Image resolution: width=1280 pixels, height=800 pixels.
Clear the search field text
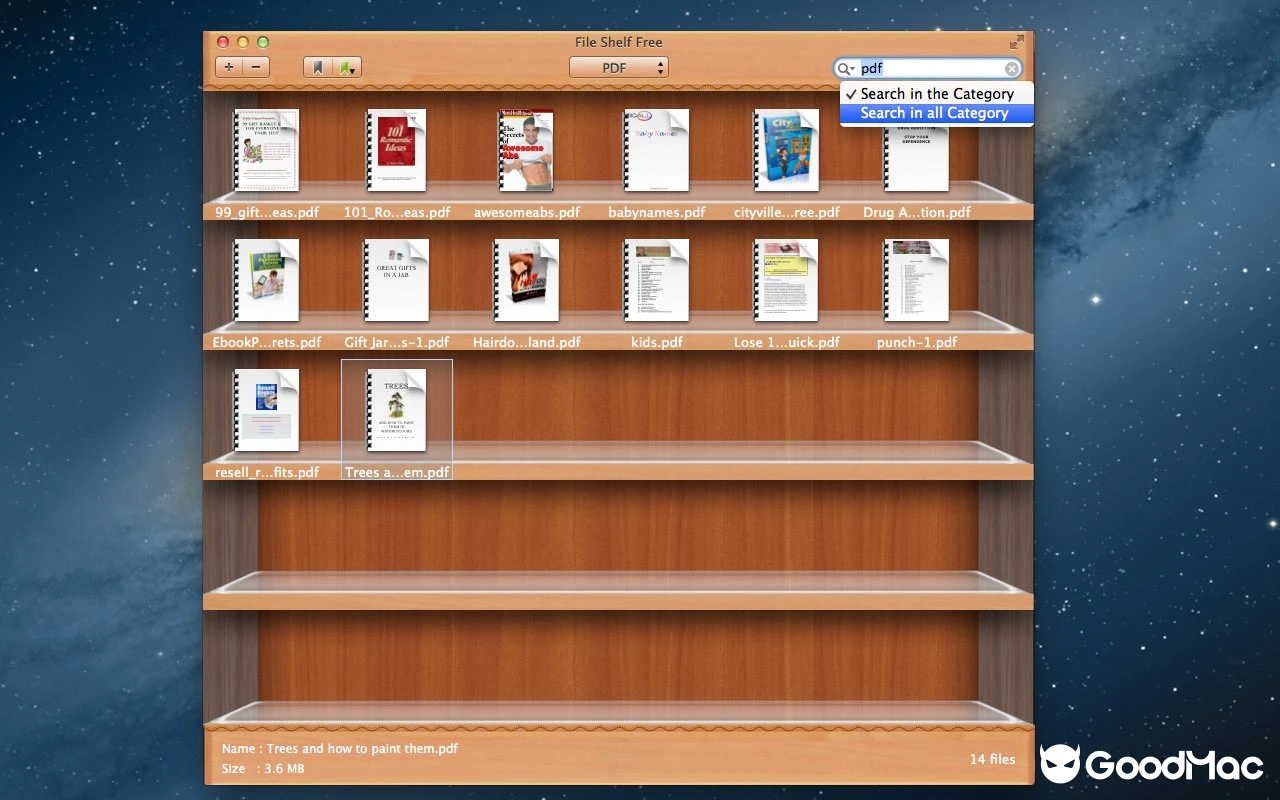pyautogui.click(x=1012, y=68)
